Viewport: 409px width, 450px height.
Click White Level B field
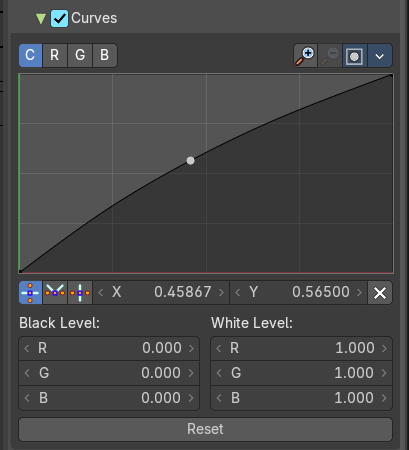click(x=301, y=398)
